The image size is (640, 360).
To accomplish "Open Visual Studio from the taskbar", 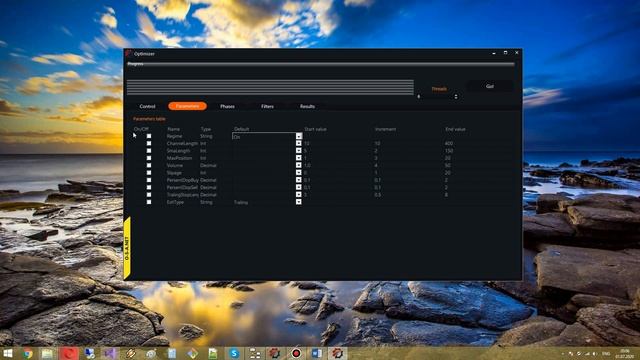I will (x=110, y=353).
